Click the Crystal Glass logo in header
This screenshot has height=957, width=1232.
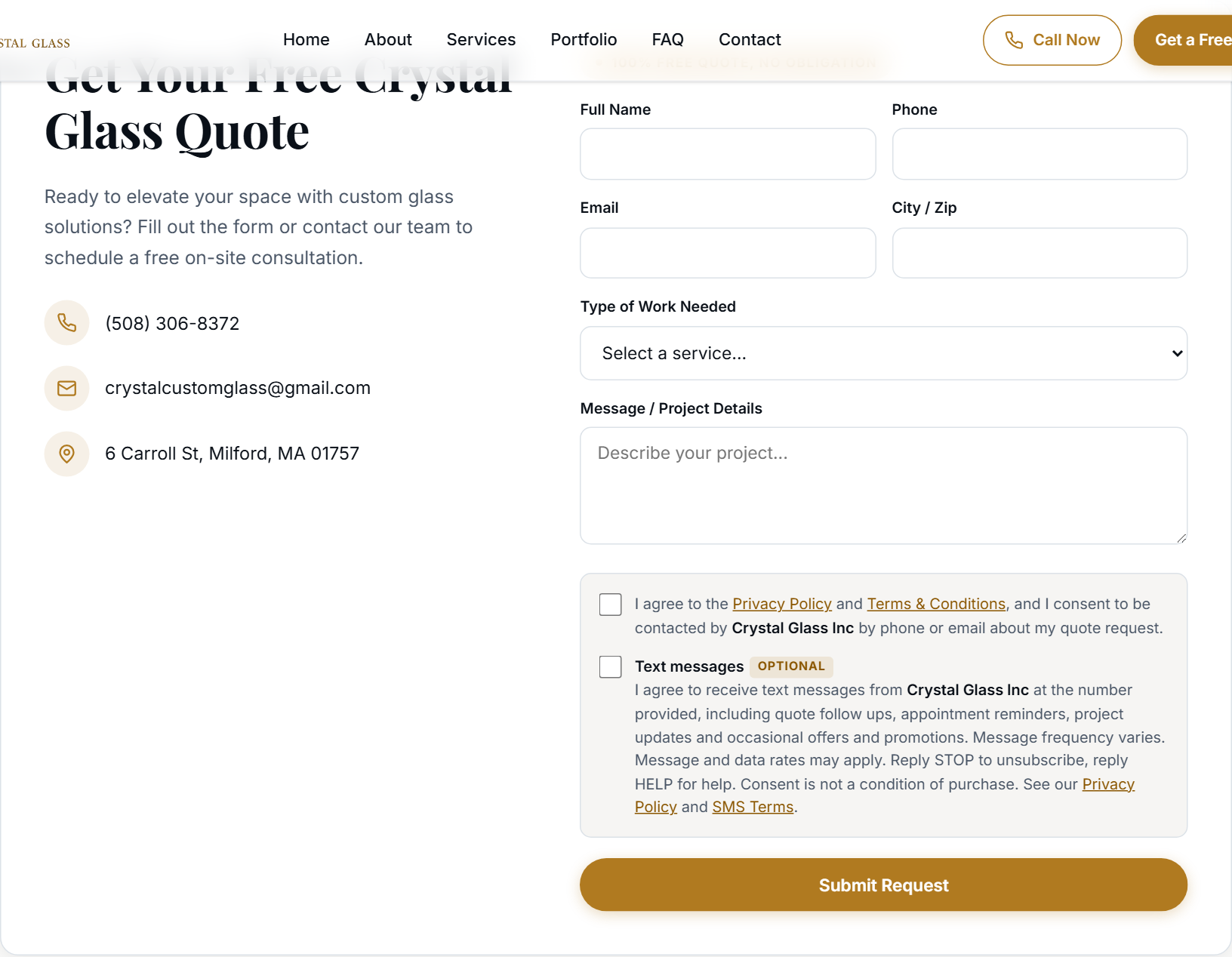35,43
